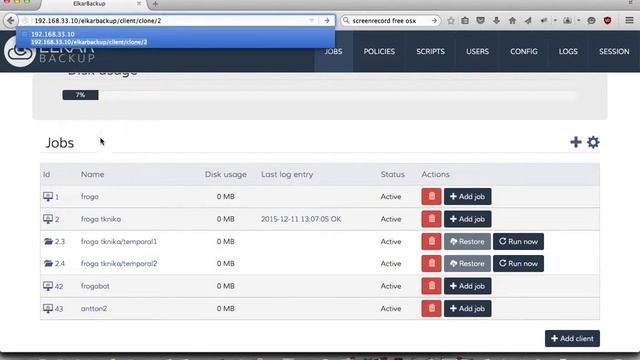Click the computer icon for client 2
Screen dimensions: 640x360
48,219
